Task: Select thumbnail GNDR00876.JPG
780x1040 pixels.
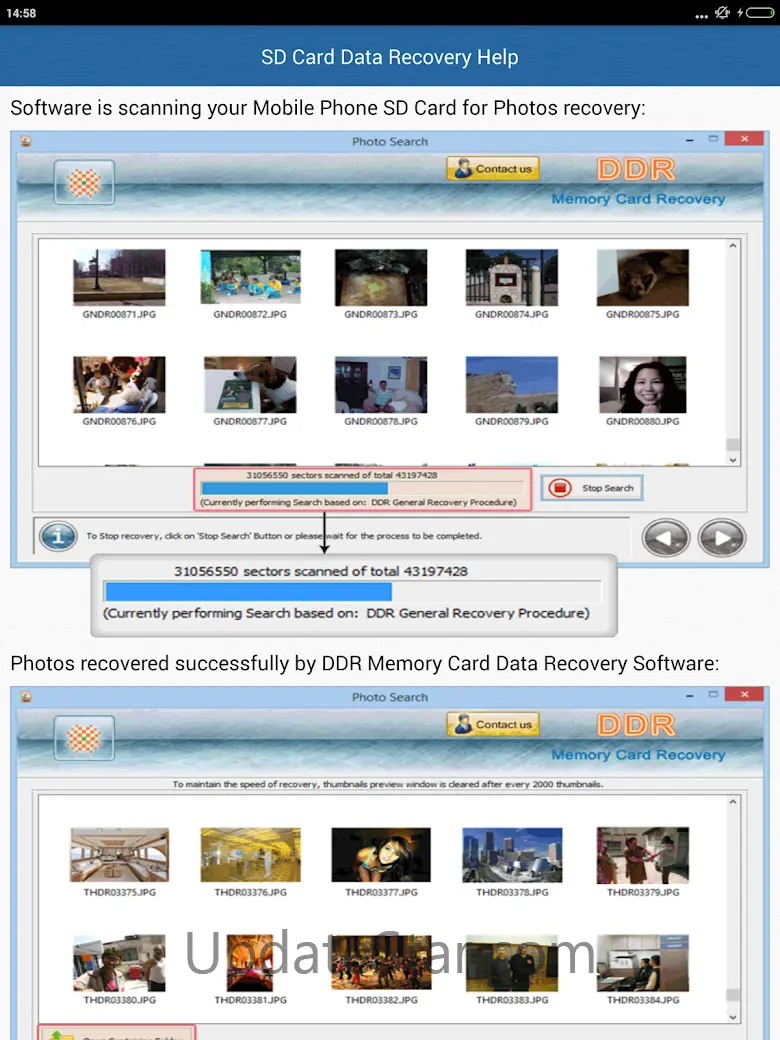Action: coord(119,385)
